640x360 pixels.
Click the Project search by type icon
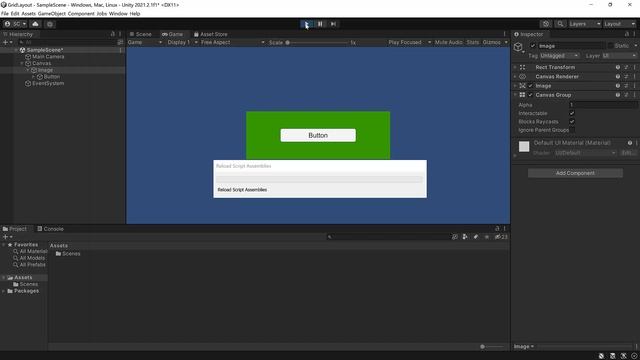click(x=465, y=237)
